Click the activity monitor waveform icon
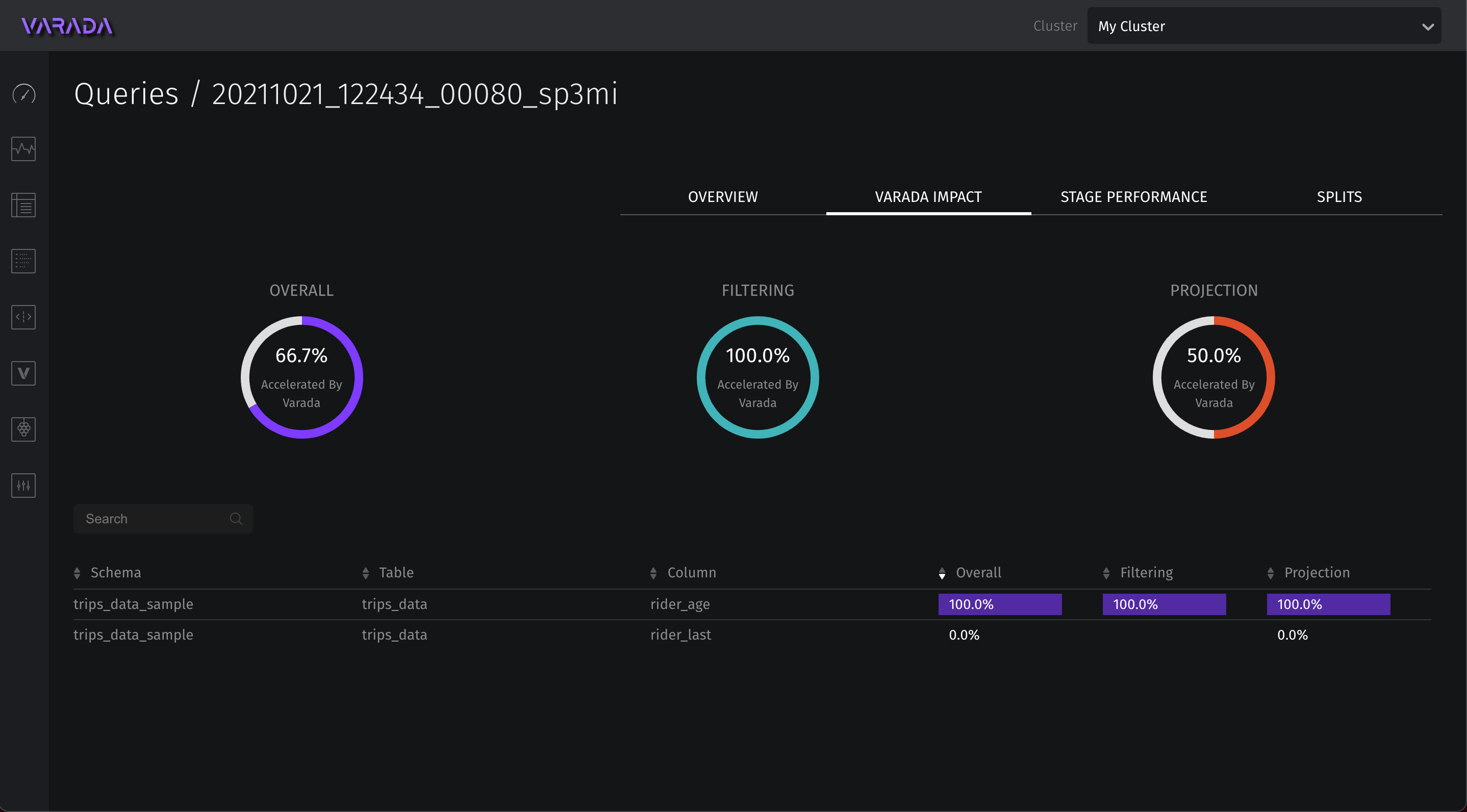Image resolution: width=1467 pixels, height=812 pixels. coord(23,149)
